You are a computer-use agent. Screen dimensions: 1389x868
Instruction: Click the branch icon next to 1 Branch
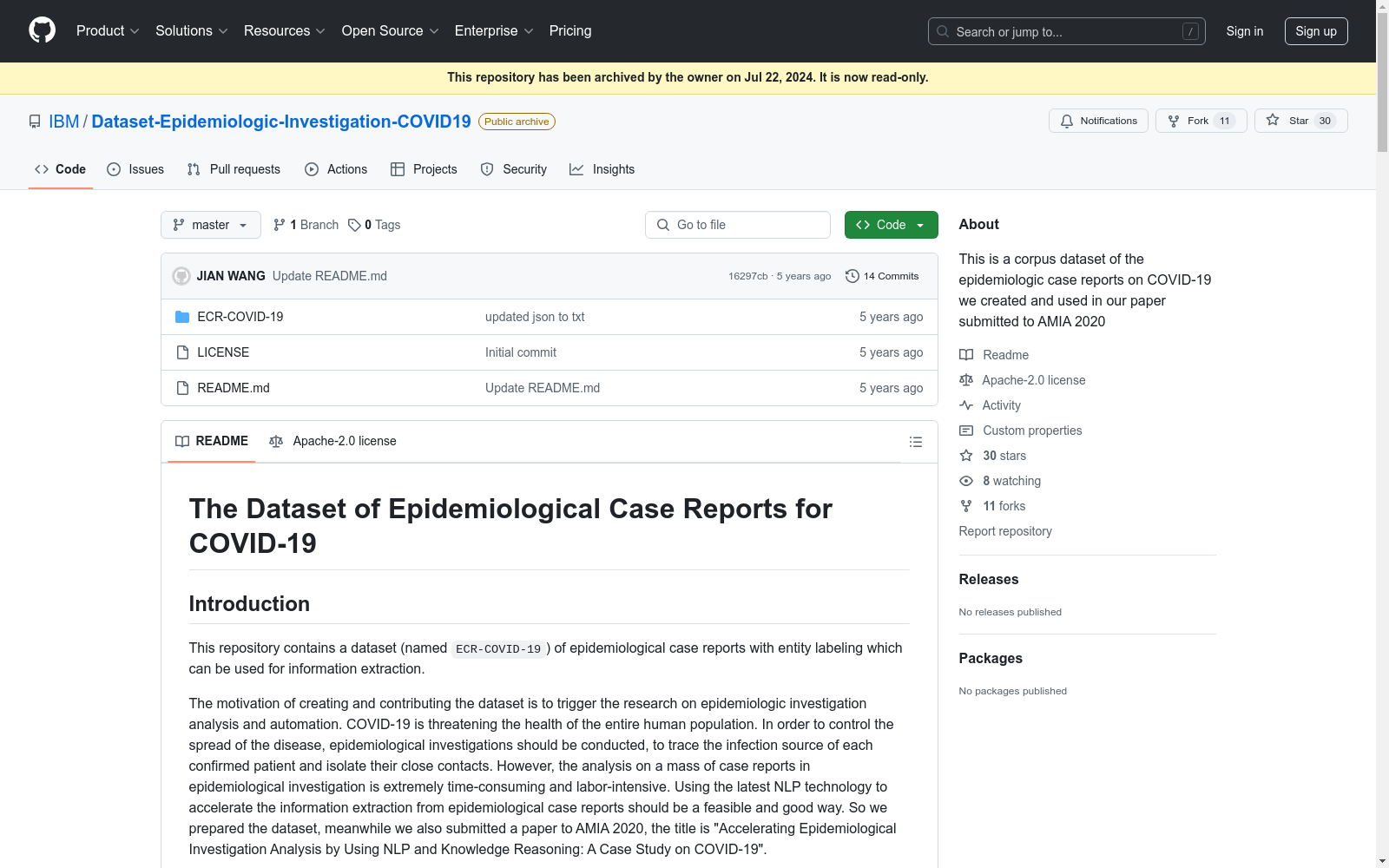pyautogui.click(x=280, y=225)
